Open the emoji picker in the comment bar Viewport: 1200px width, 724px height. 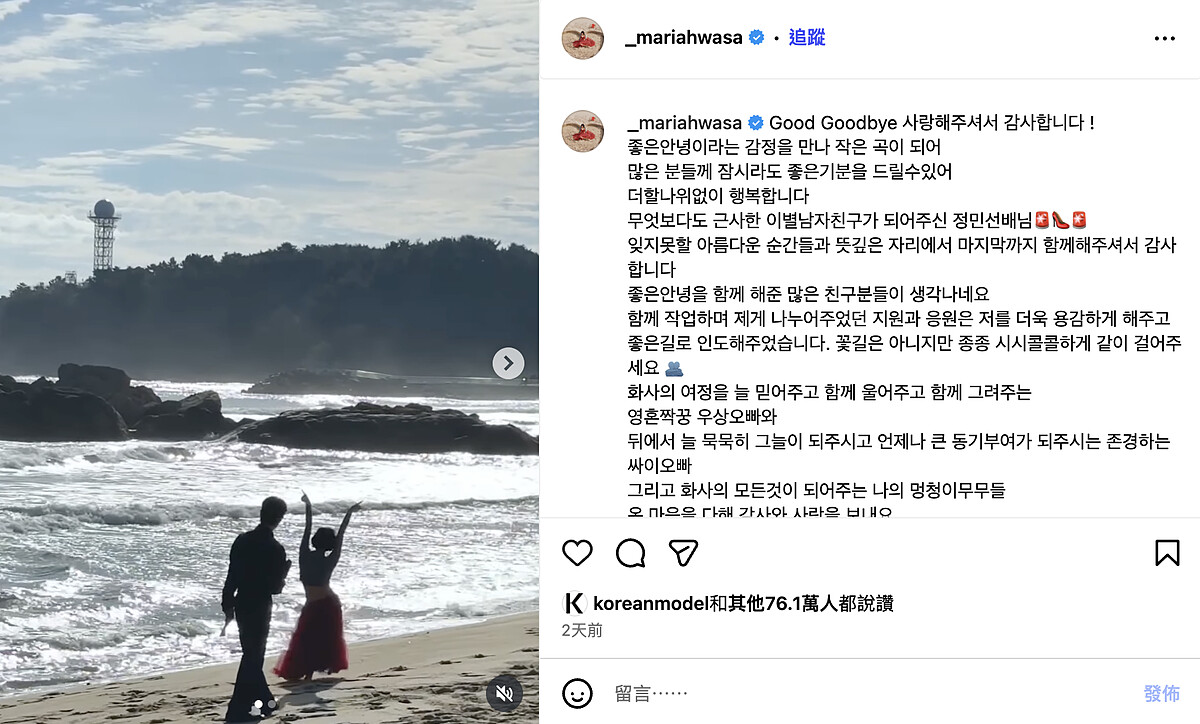click(x=577, y=693)
